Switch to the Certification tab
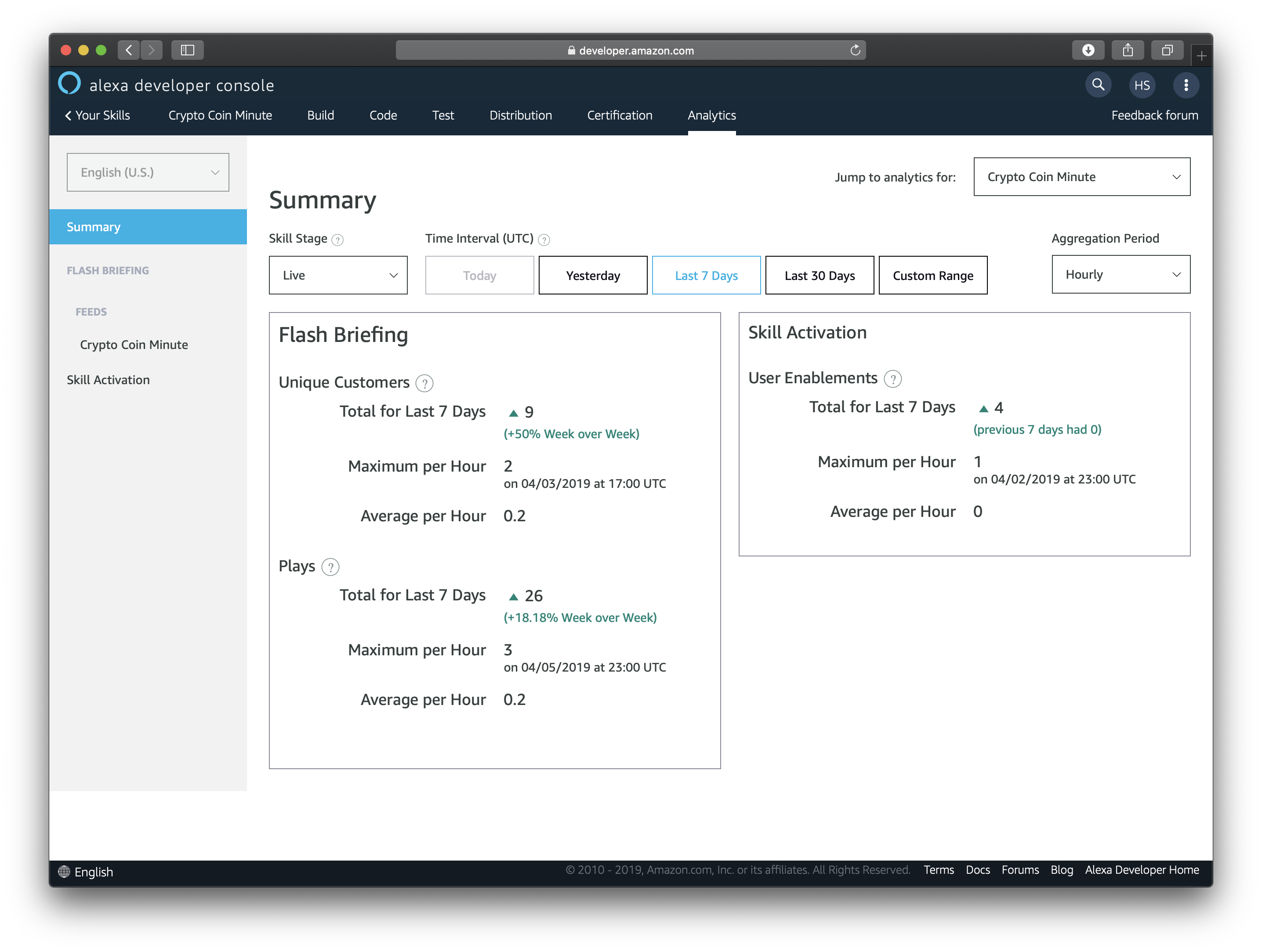Screen dimensions: 1262x952 pyautogui.click(x=620, y=115)
